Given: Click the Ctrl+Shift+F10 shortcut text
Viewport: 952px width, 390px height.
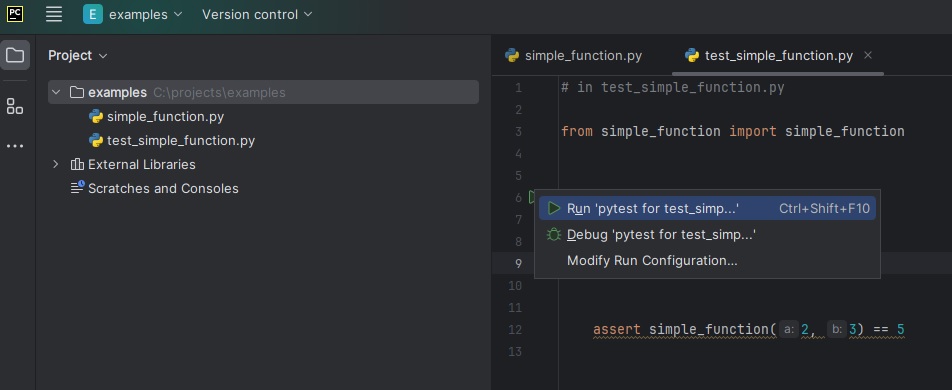Looking at the screenshot, I should pos(824,208).
